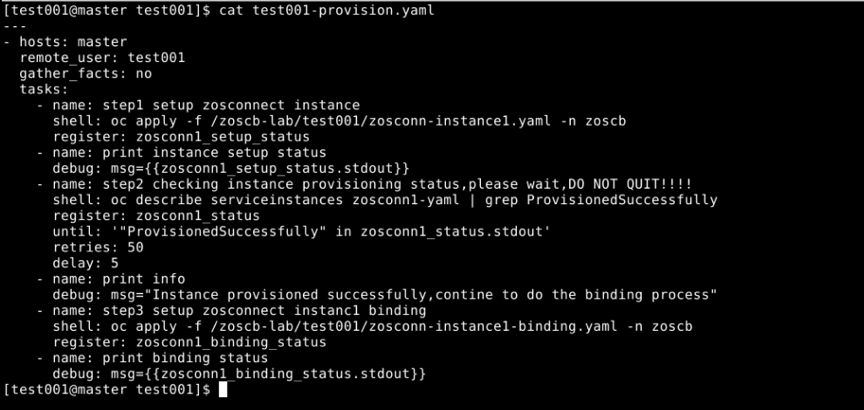Click the 'cat test001-provision.yaml' command text

[326, 10]
